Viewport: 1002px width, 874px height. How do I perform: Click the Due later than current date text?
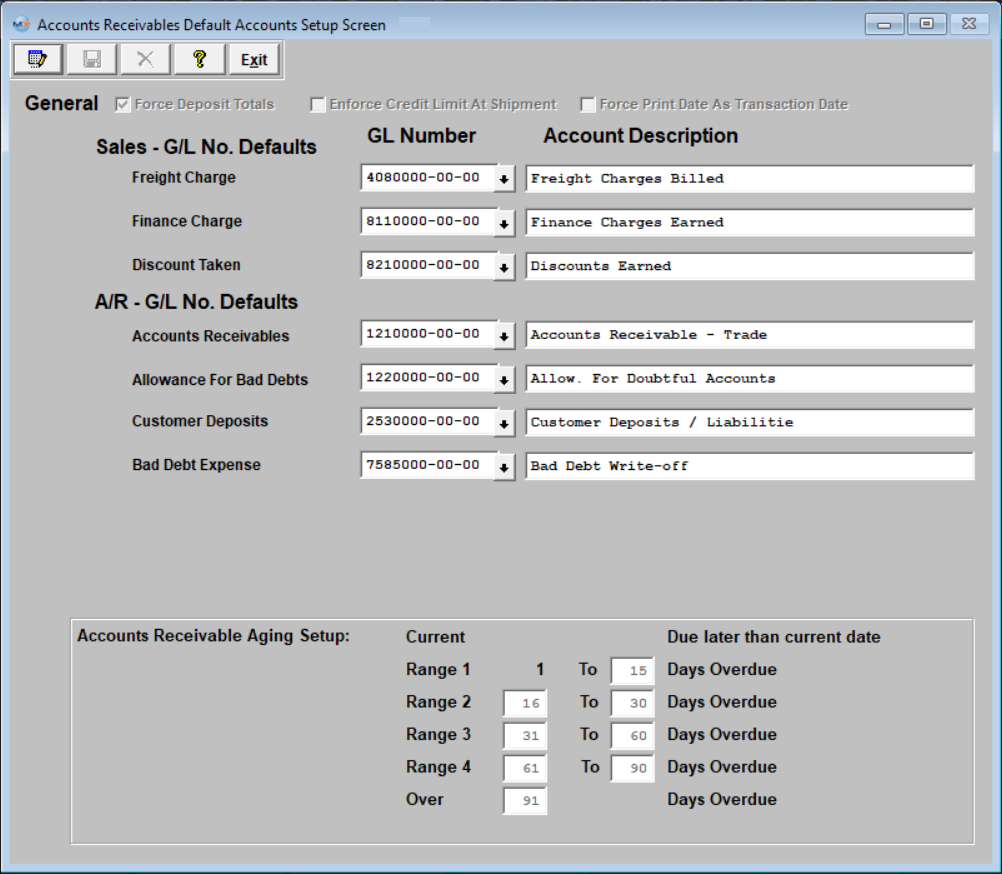pos(773,637)
